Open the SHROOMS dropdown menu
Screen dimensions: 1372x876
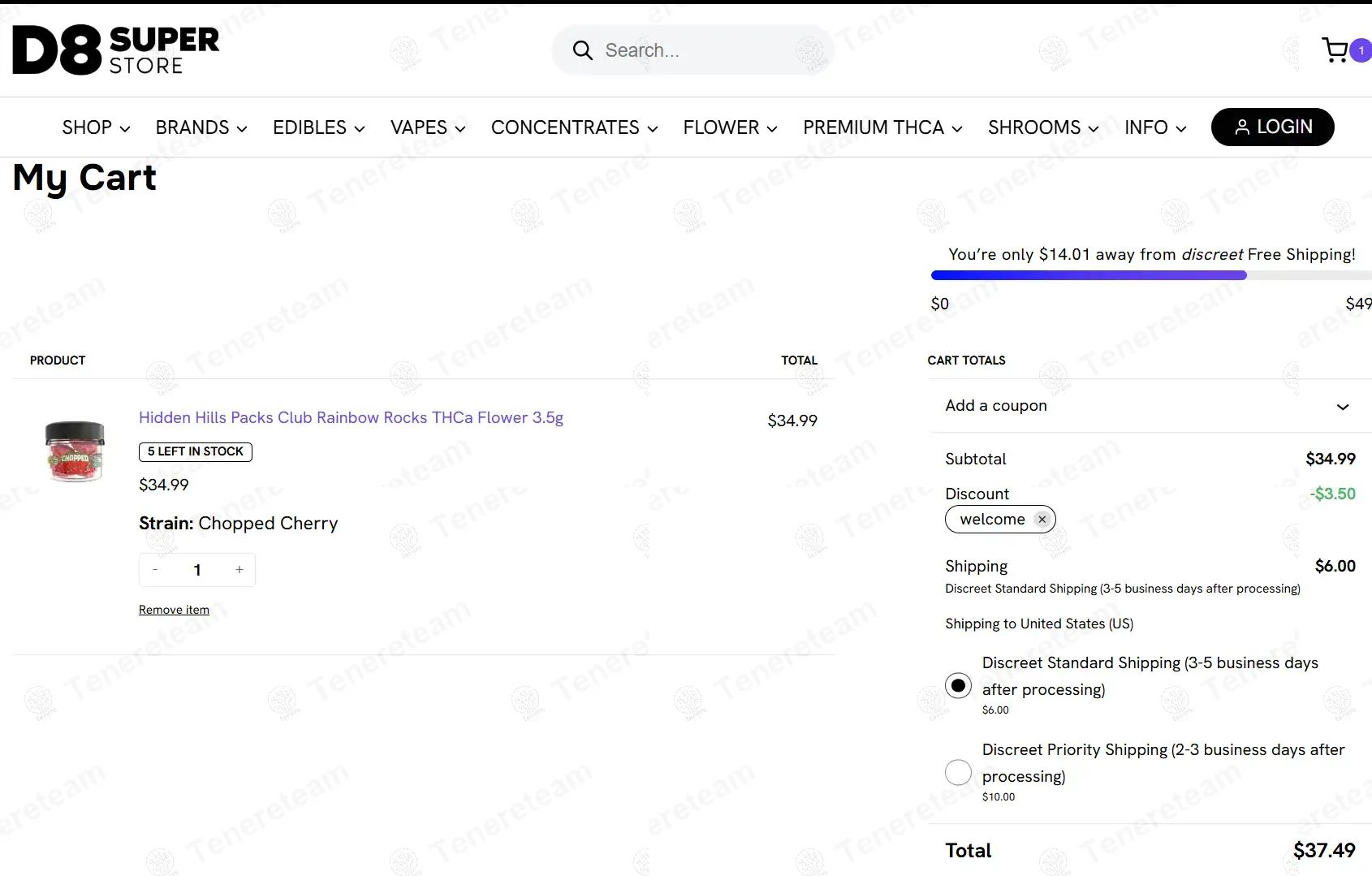[1043, 127]
